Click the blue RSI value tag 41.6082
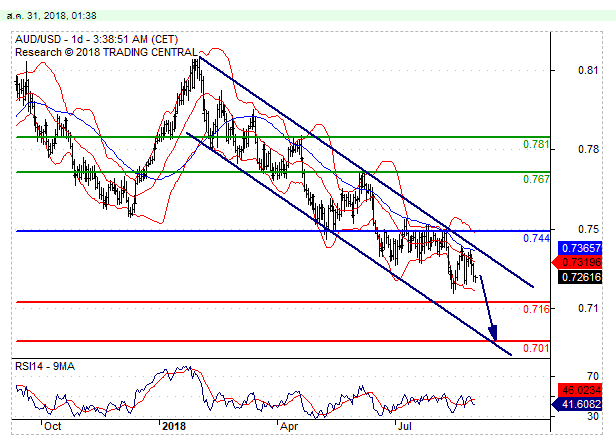 (578, 404)
